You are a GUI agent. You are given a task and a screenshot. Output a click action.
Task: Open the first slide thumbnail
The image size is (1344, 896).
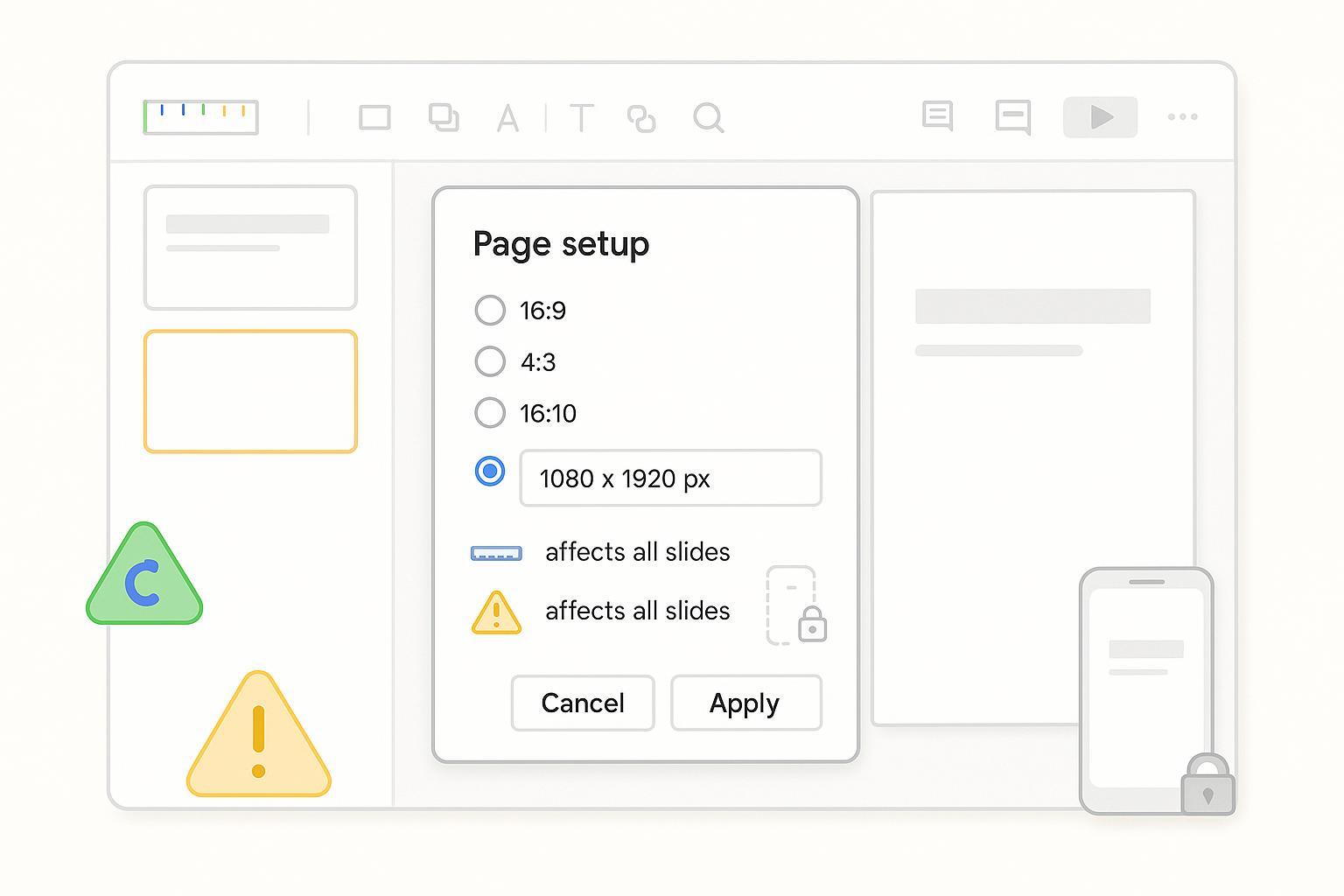click(250, 248)
